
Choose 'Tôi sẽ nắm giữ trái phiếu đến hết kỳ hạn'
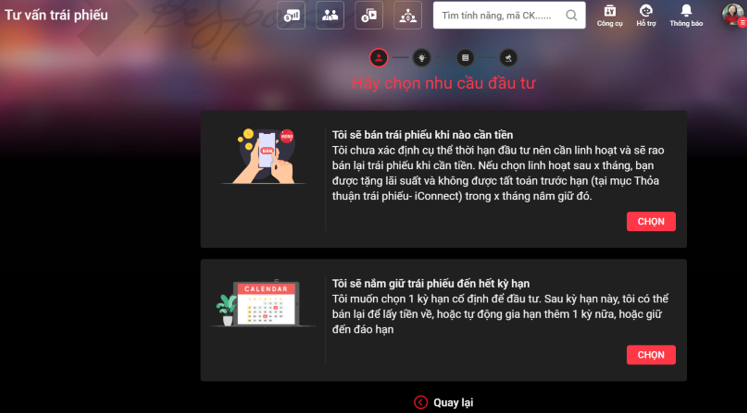click(651, 355)
